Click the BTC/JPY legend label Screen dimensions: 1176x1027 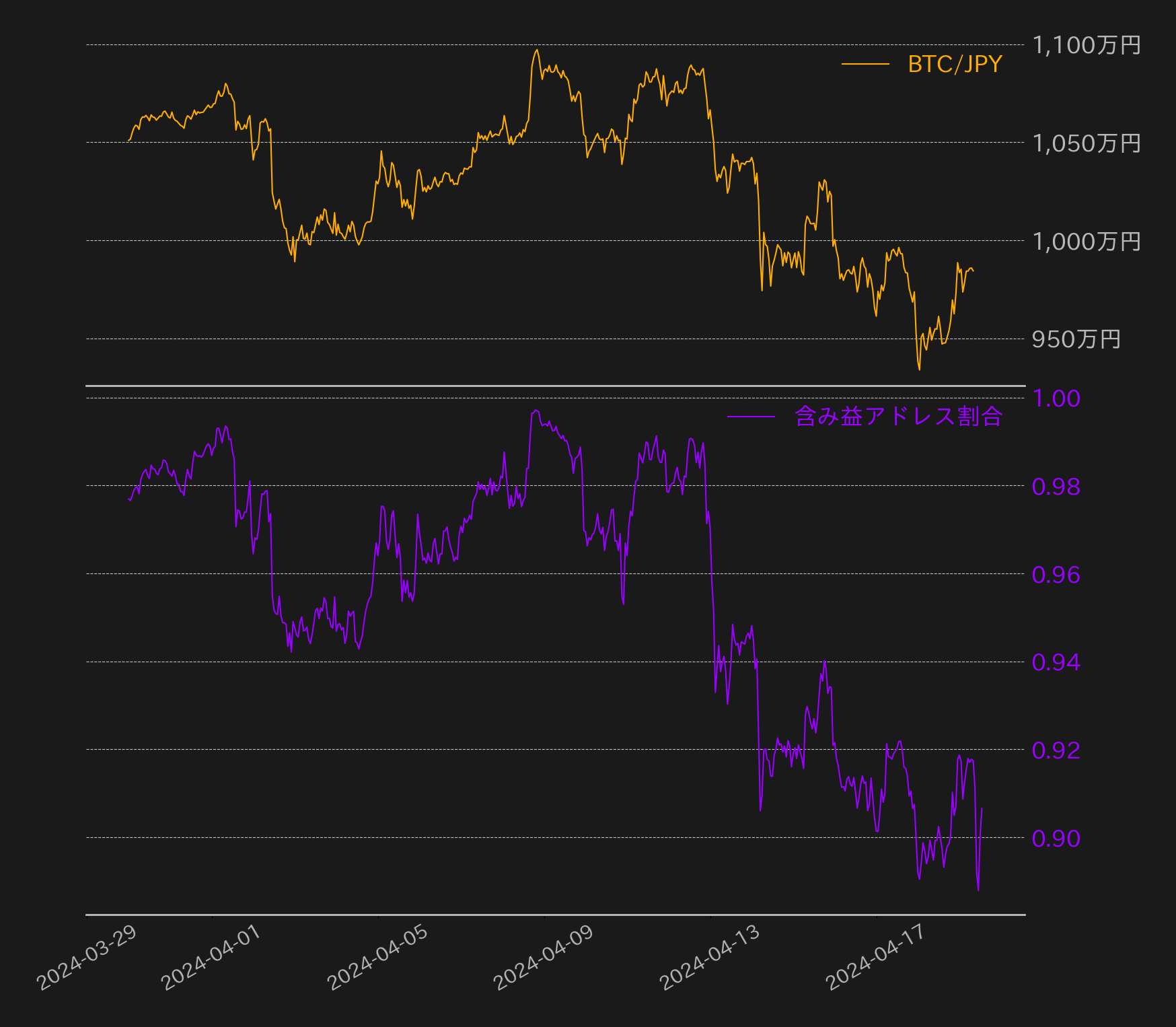pos(955,64)
